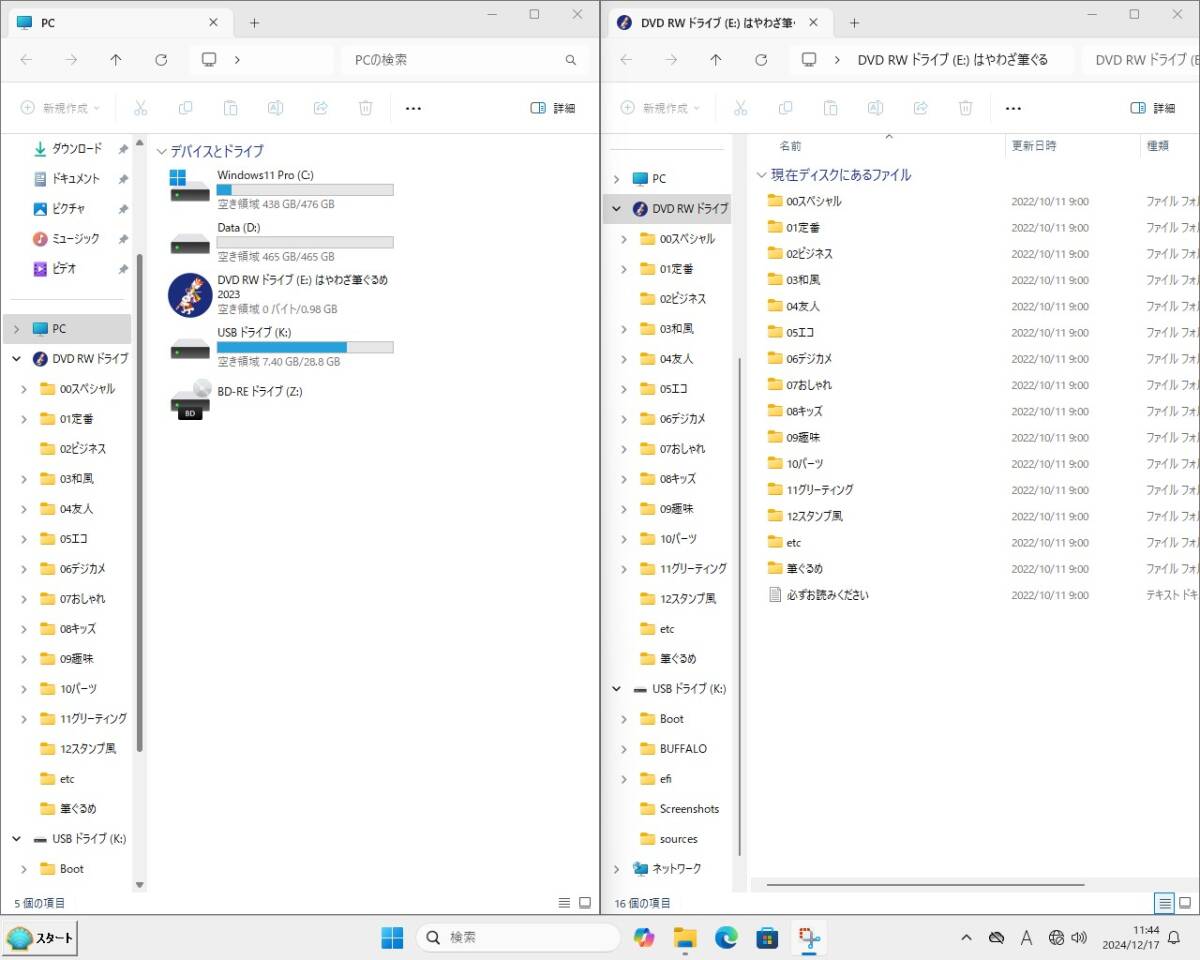Collapse DVD RW ドライブ node in left window tree
The width and height of the screenshot is (1200, 960).
tap(16, 359)
